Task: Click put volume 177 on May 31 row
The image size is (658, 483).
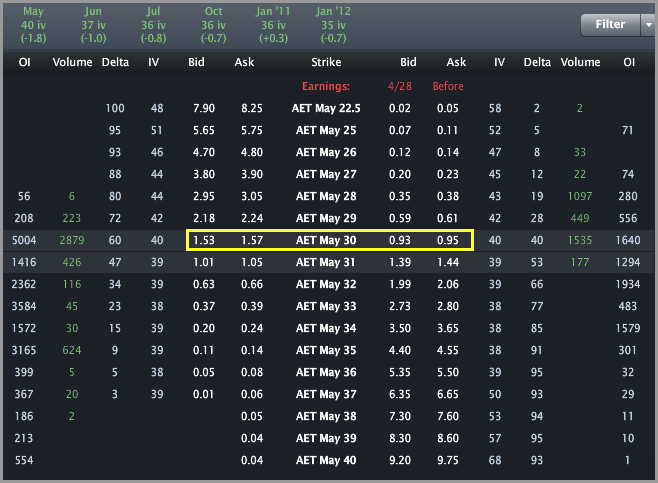Action: (580, 262)
